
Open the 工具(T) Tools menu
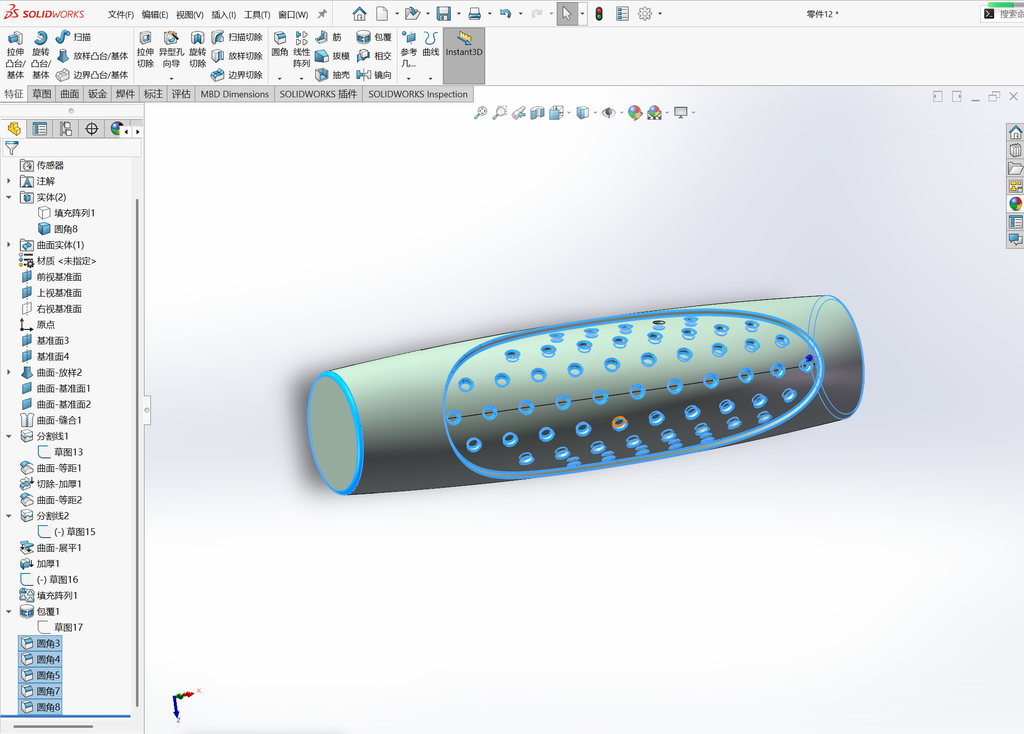click(257, 14)
